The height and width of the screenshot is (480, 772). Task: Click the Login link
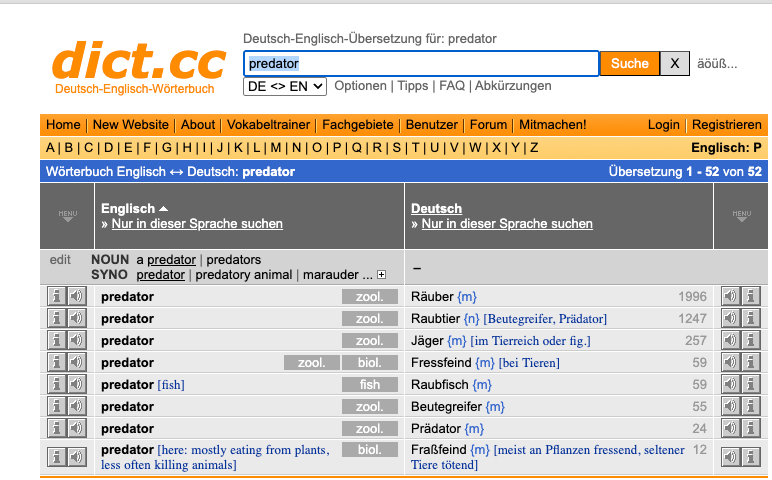tap(663, 125)
